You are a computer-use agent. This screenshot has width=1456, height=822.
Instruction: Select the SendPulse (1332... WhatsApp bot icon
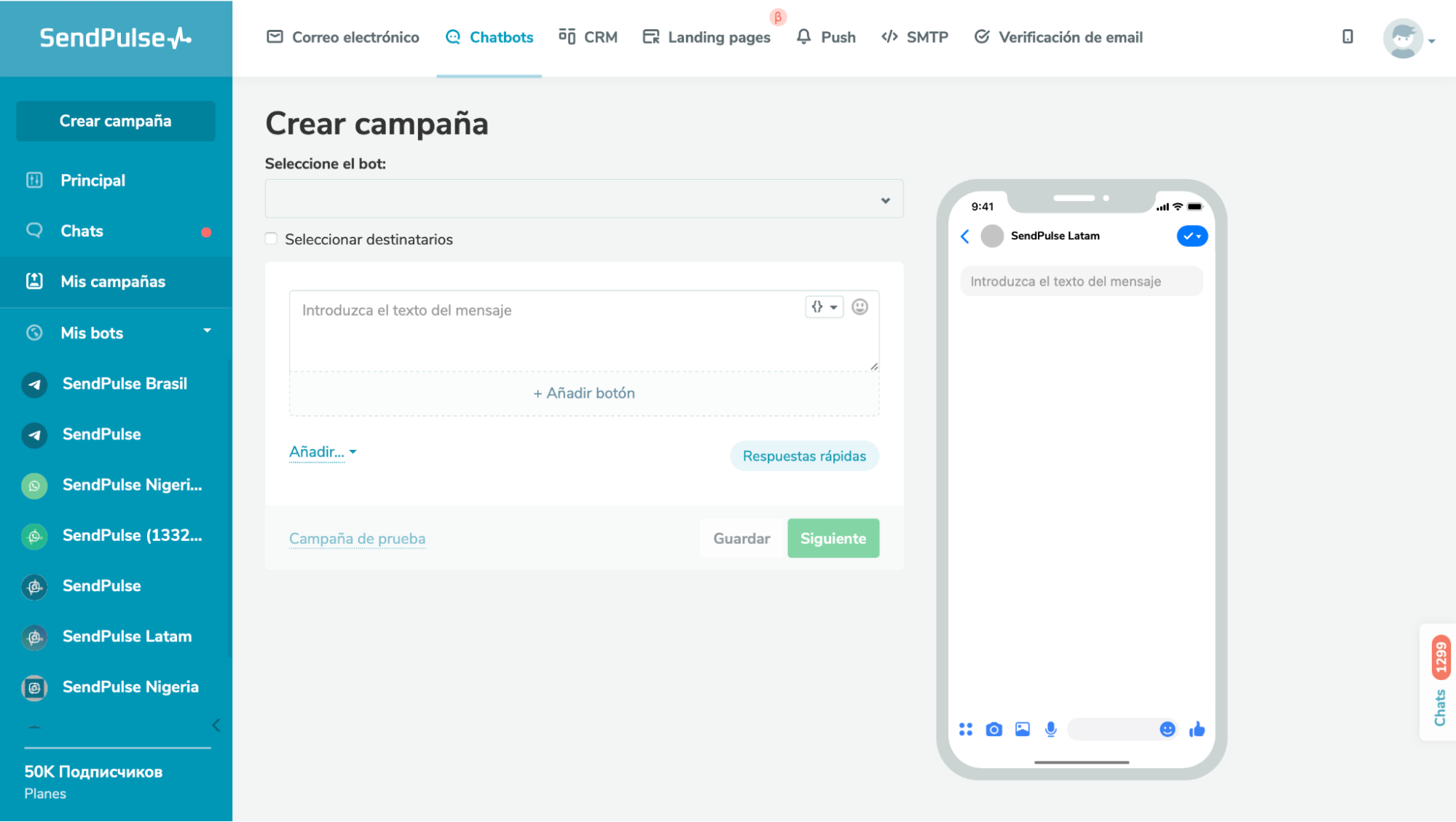pos(34,536)
